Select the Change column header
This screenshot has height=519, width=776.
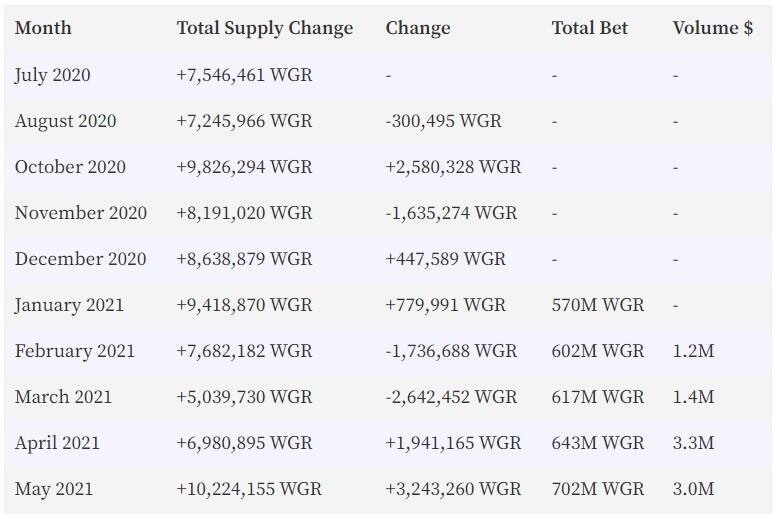[418, 28]
